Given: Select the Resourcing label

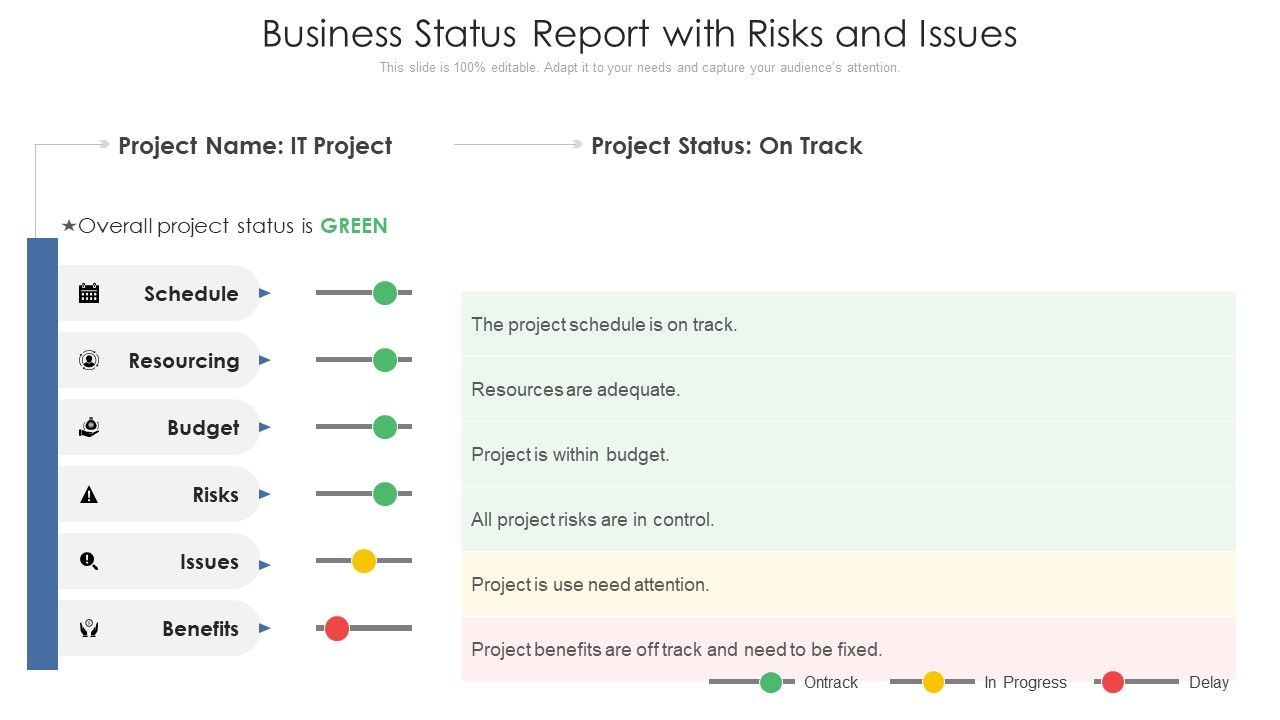Looking at the screenshot, I should click(x=184, y=361).
